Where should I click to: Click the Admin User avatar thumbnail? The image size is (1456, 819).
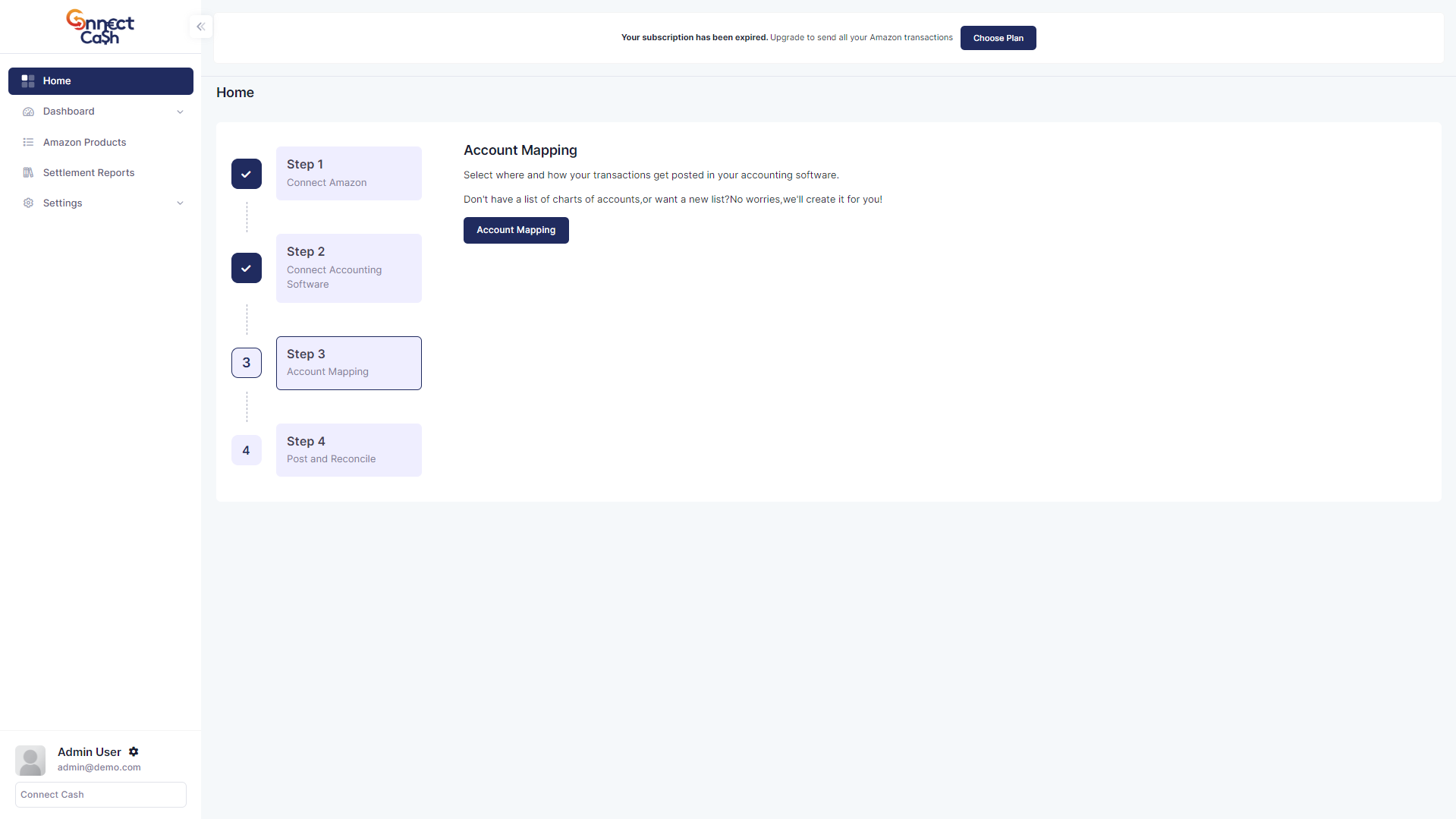coord(30,760)
